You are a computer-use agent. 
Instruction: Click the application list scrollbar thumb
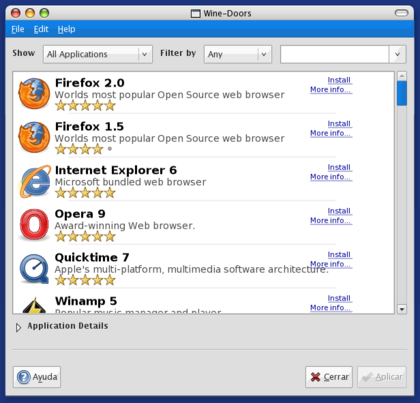pyautogui.click(x=402, y=93)
